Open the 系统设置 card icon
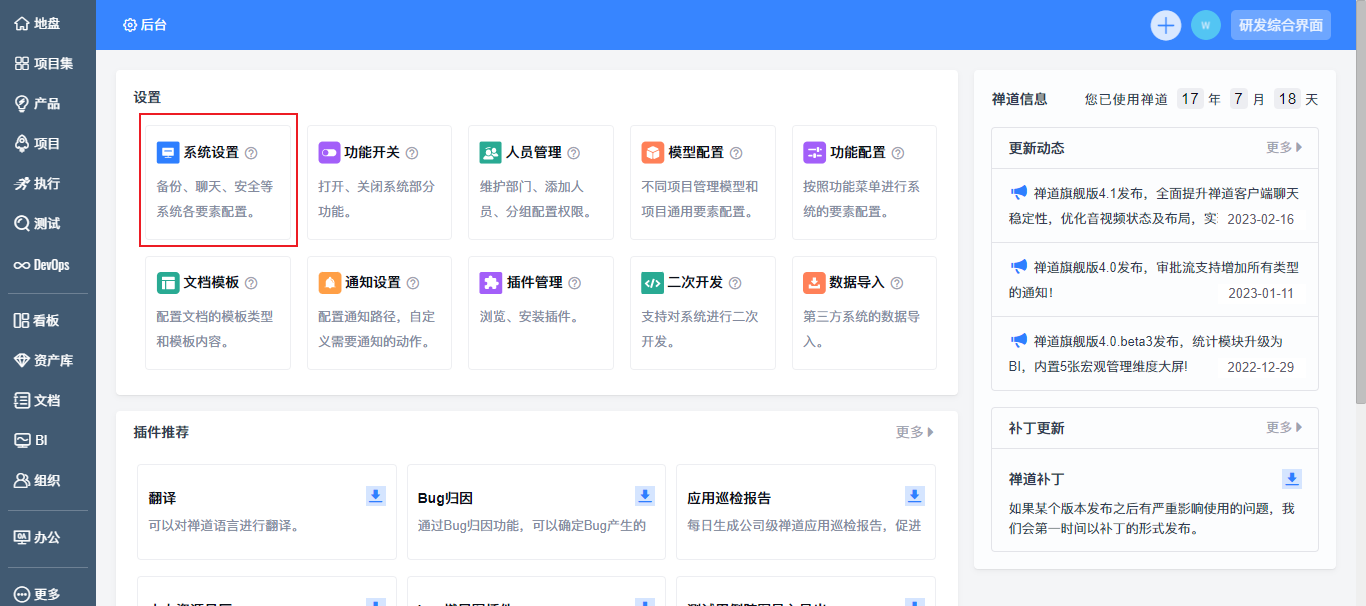The image size is (1366, 606). 168,153
